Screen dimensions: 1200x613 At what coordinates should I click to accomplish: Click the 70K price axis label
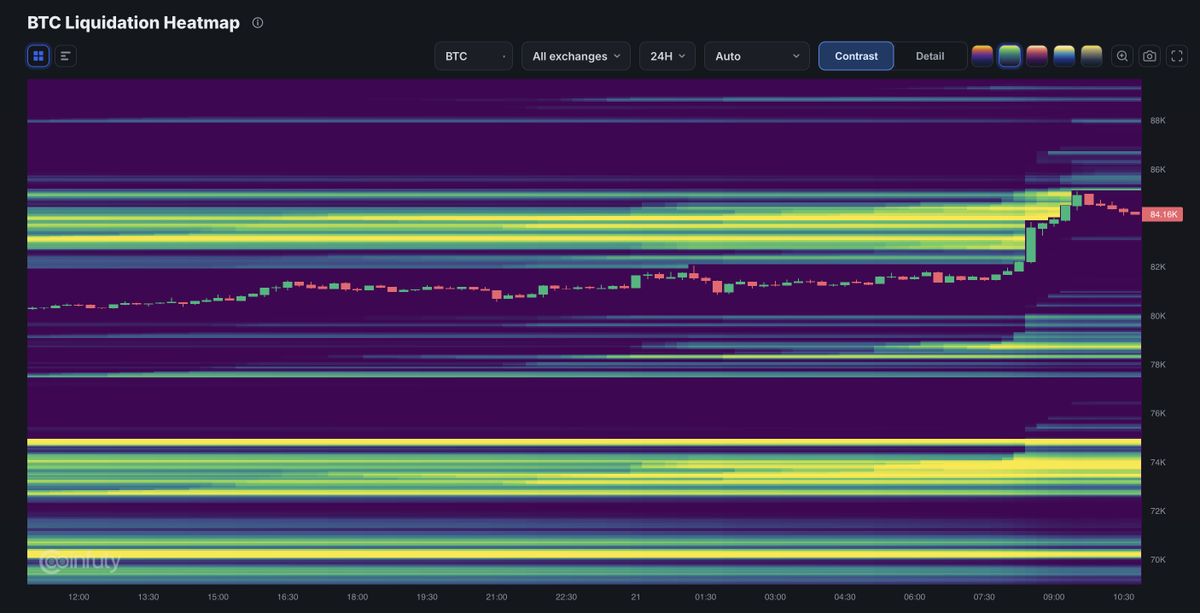pos(1158,560)
